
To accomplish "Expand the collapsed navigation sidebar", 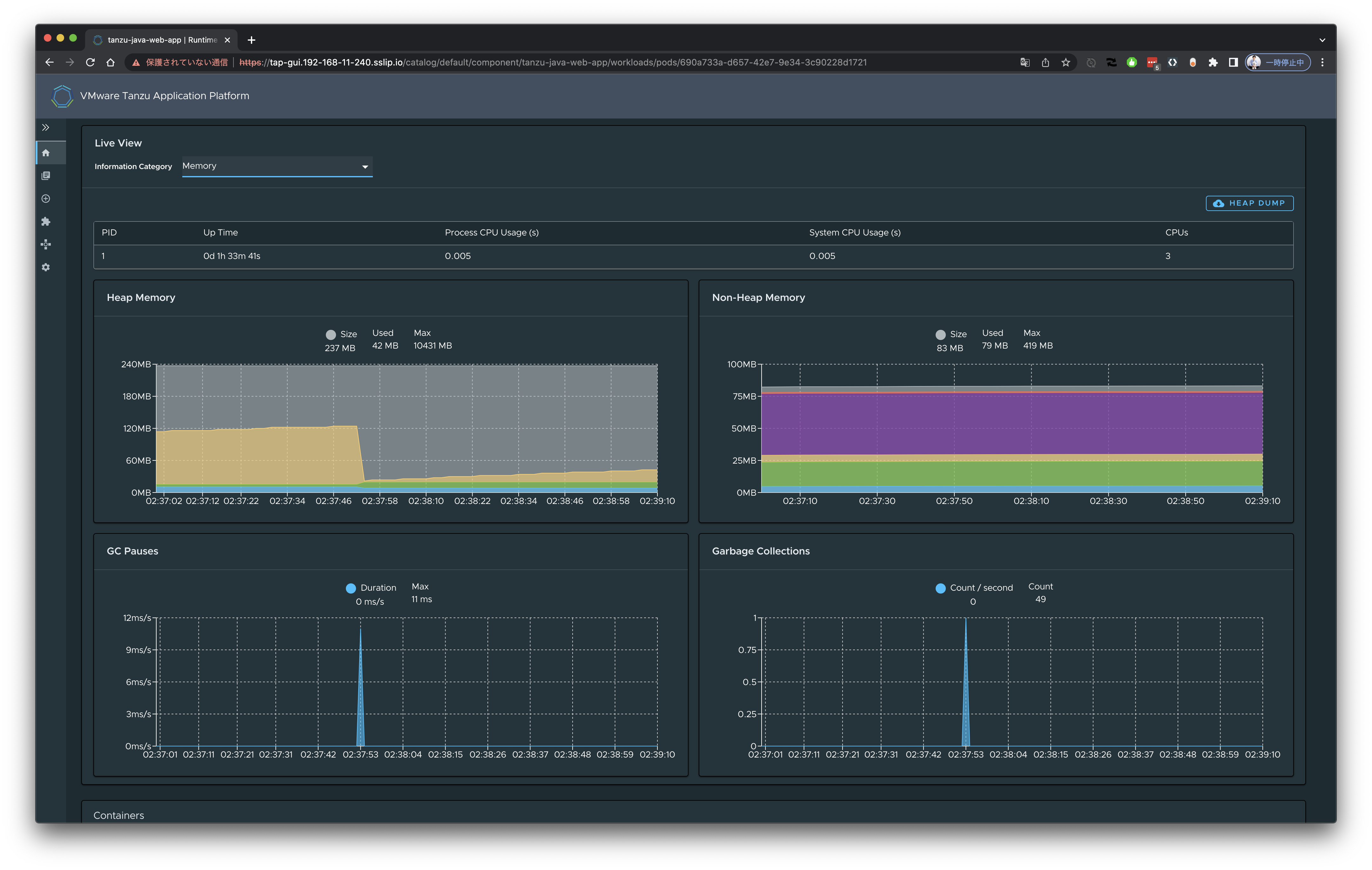I will (x=46, y=127).
